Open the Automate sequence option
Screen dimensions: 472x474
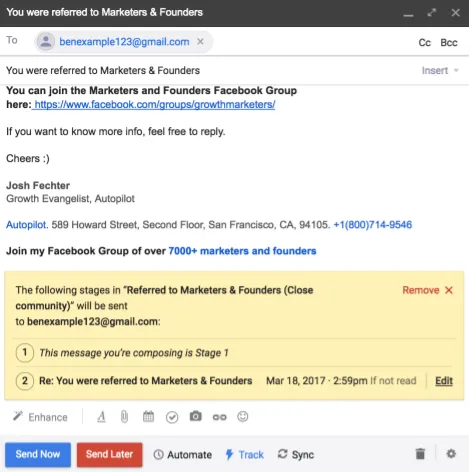pyautogui.click(x=183, y=455)
